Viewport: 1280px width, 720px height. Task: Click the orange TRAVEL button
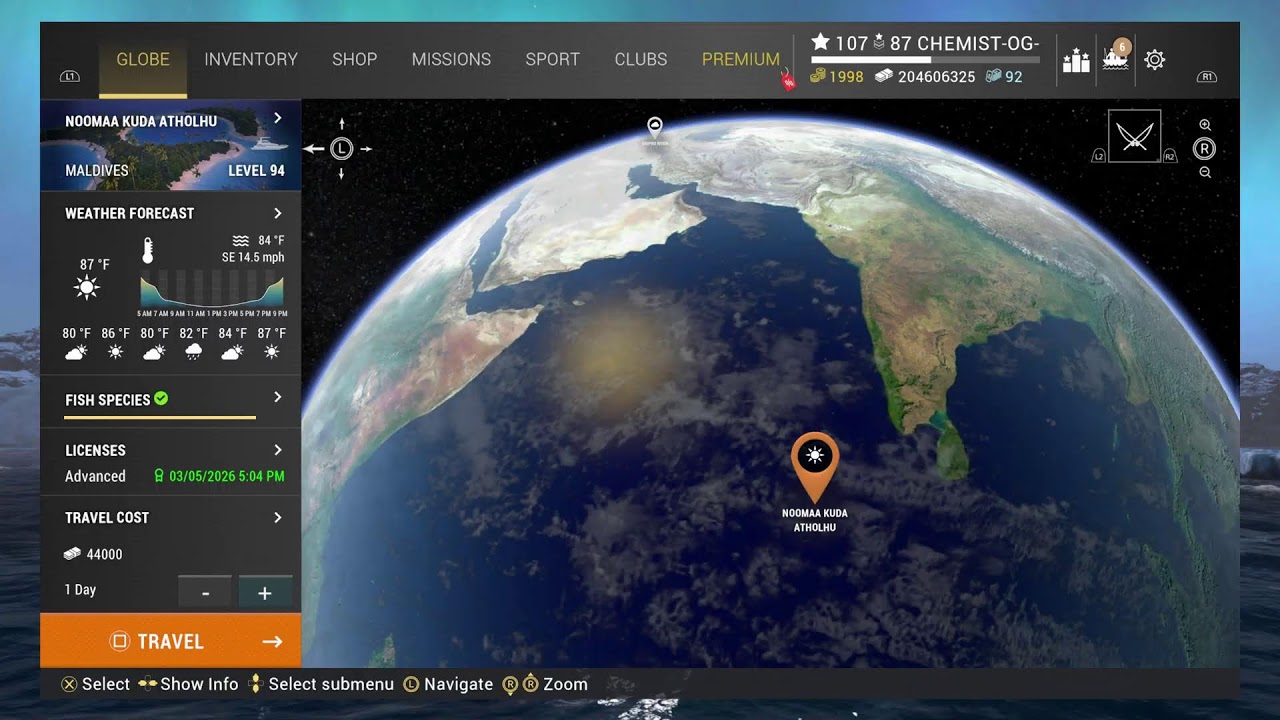pos(170,641)
